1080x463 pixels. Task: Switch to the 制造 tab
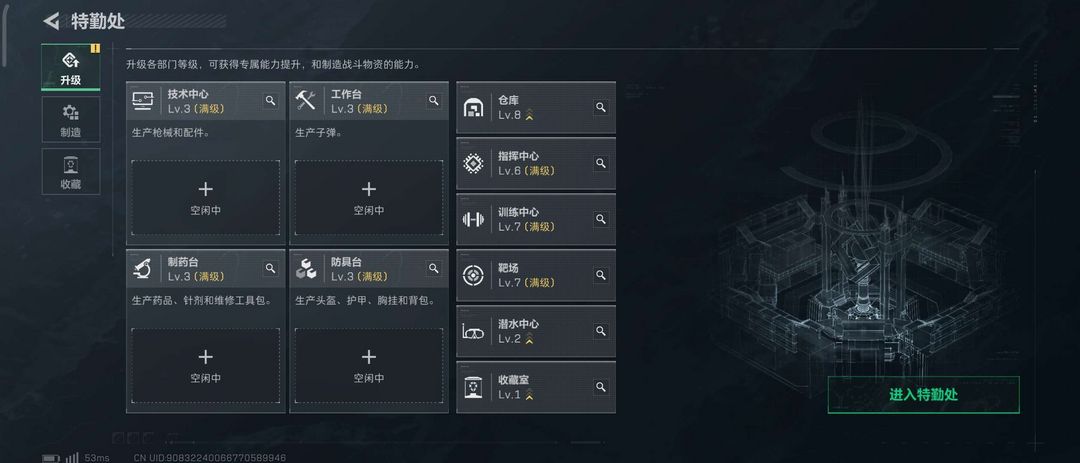[x=70, y=120]
